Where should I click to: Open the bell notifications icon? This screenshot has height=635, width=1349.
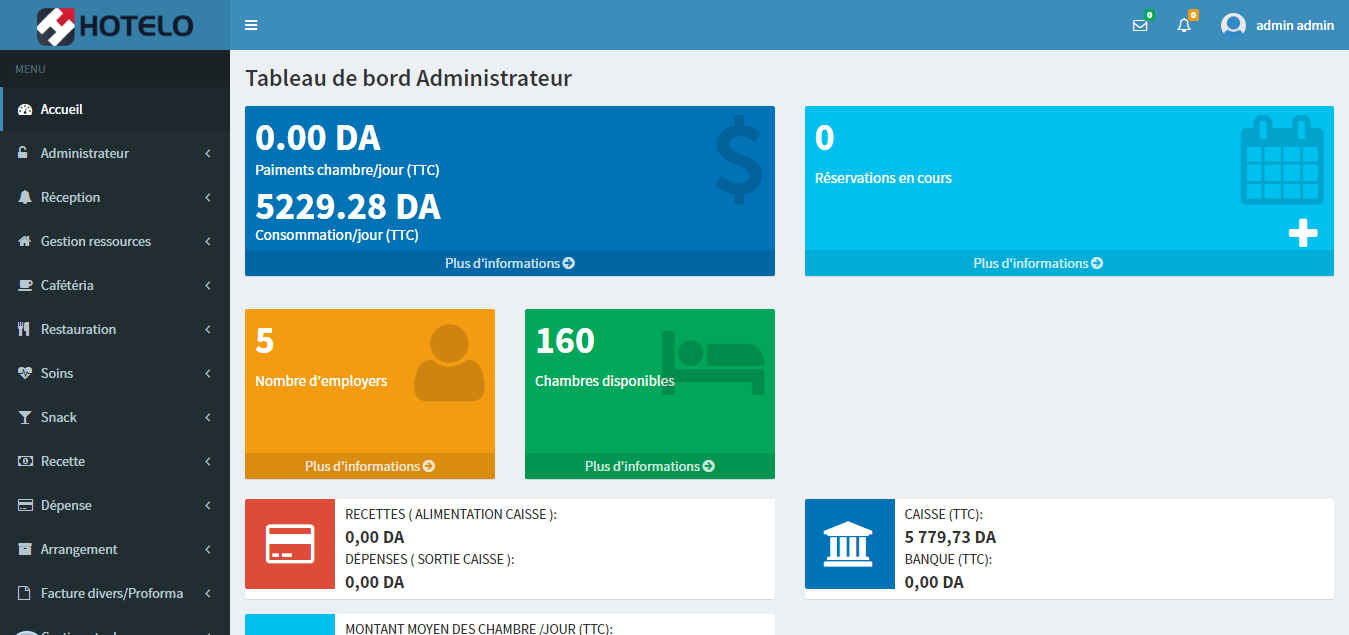(1184, 26)
